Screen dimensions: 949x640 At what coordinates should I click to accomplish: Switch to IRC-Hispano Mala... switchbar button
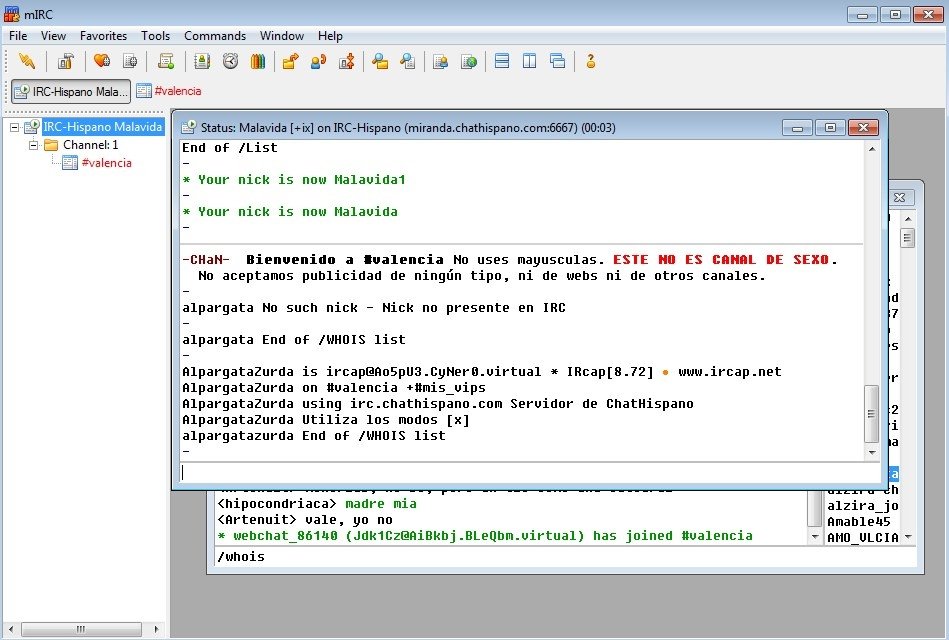[x=71, y=91]
